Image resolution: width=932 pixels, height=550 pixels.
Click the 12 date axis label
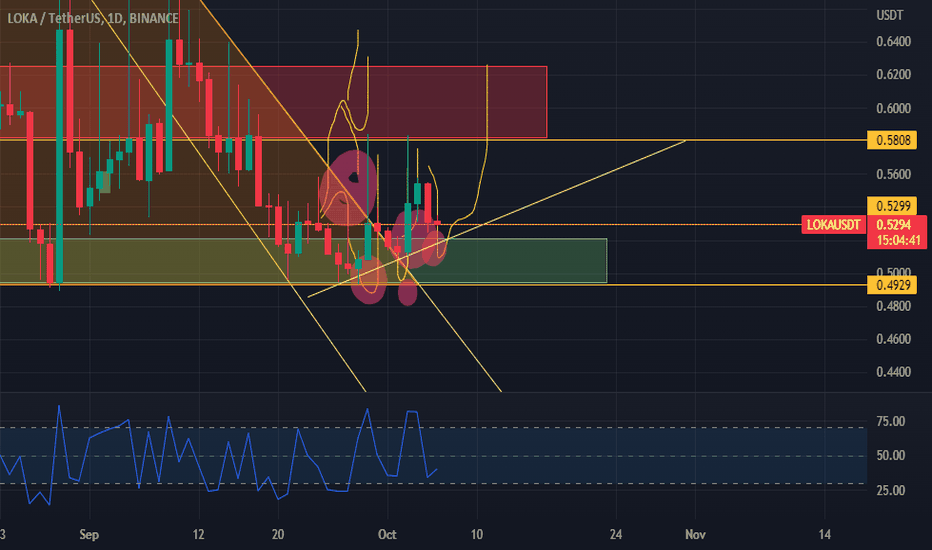click(x=199, y=535)
